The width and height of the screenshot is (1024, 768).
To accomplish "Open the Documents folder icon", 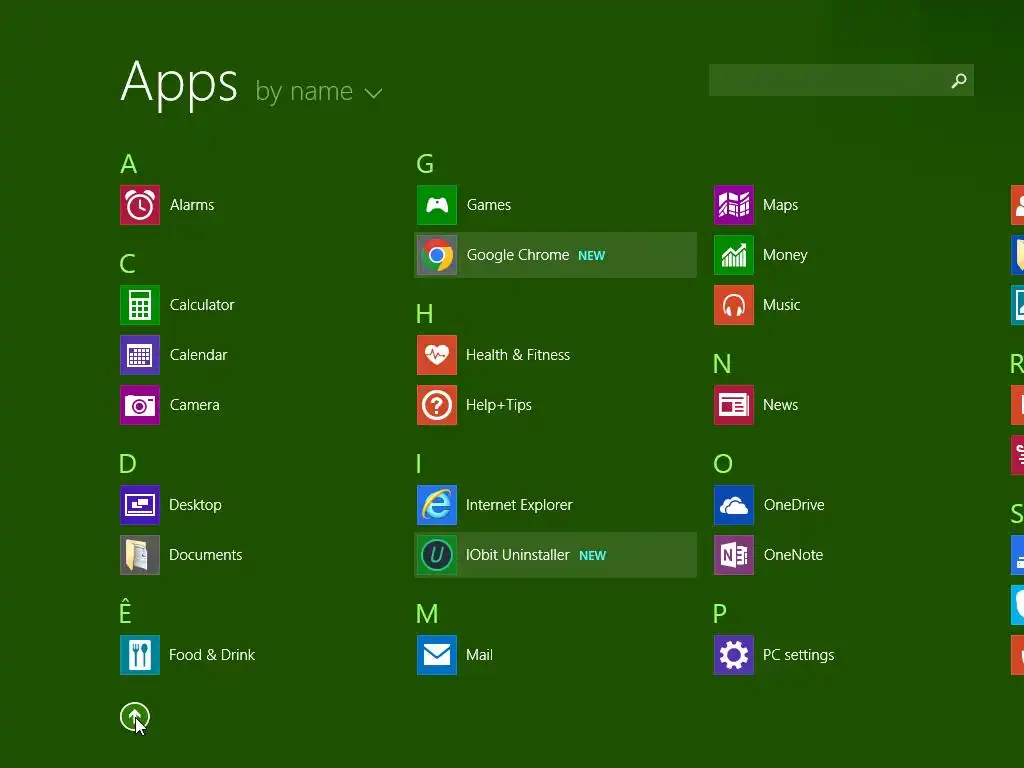I will [x=140, y=555].
